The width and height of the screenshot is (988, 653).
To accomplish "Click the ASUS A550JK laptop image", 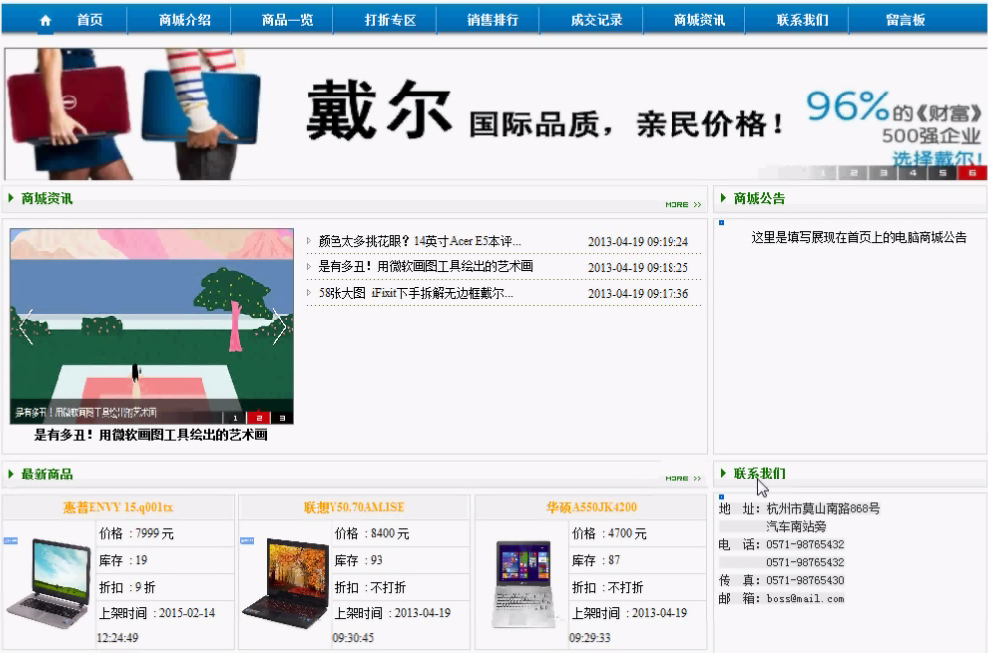I will pos(524,584).
